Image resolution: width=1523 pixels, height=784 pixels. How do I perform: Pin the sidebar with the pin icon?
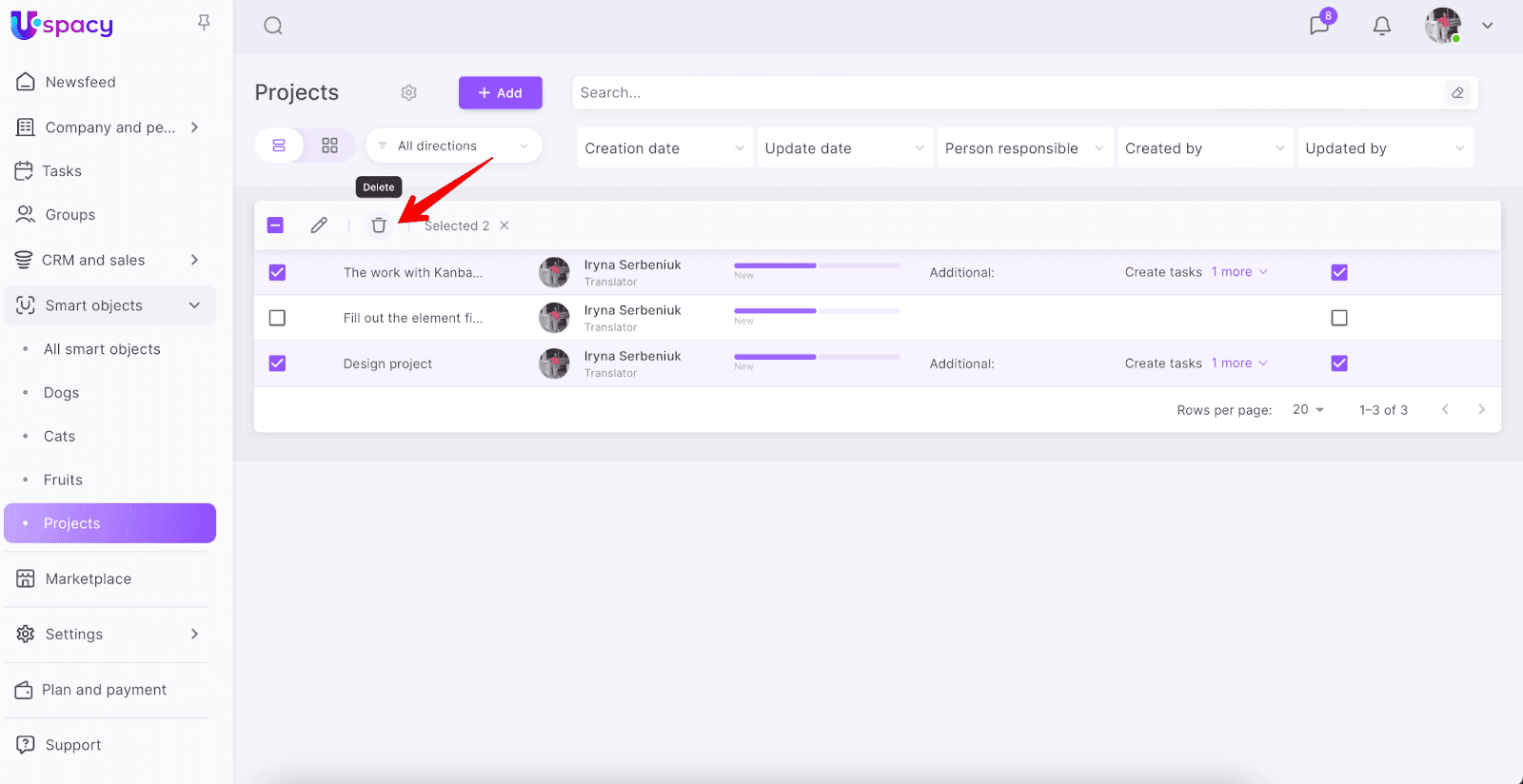coord(204,22)
